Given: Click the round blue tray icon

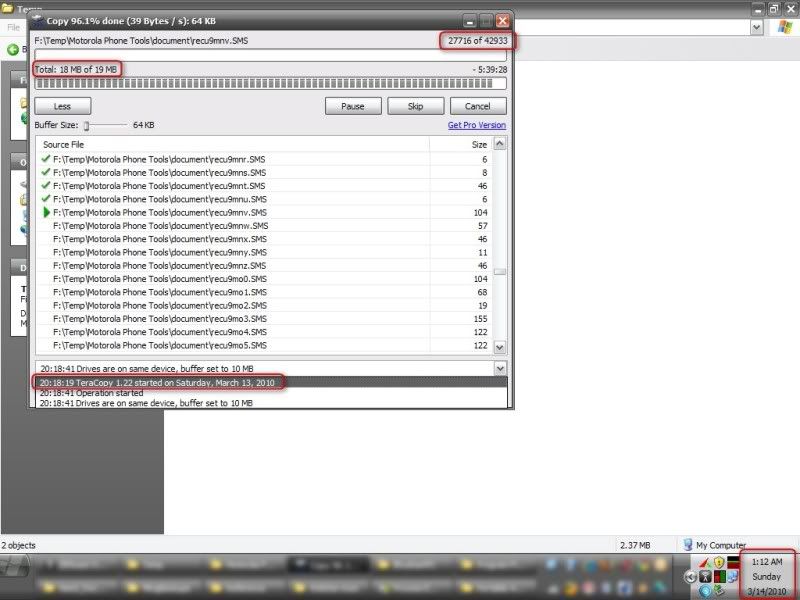Looking at the screenshot, I should pyautogui.click(x=705, y=591).
